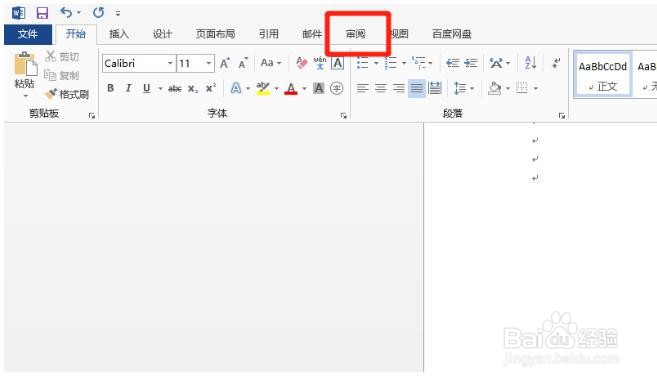The width and height of the screenshot is (657, 382).
Task: Click 复制 (Copy)
Action: pyautogui.click(x=62, y=75)
